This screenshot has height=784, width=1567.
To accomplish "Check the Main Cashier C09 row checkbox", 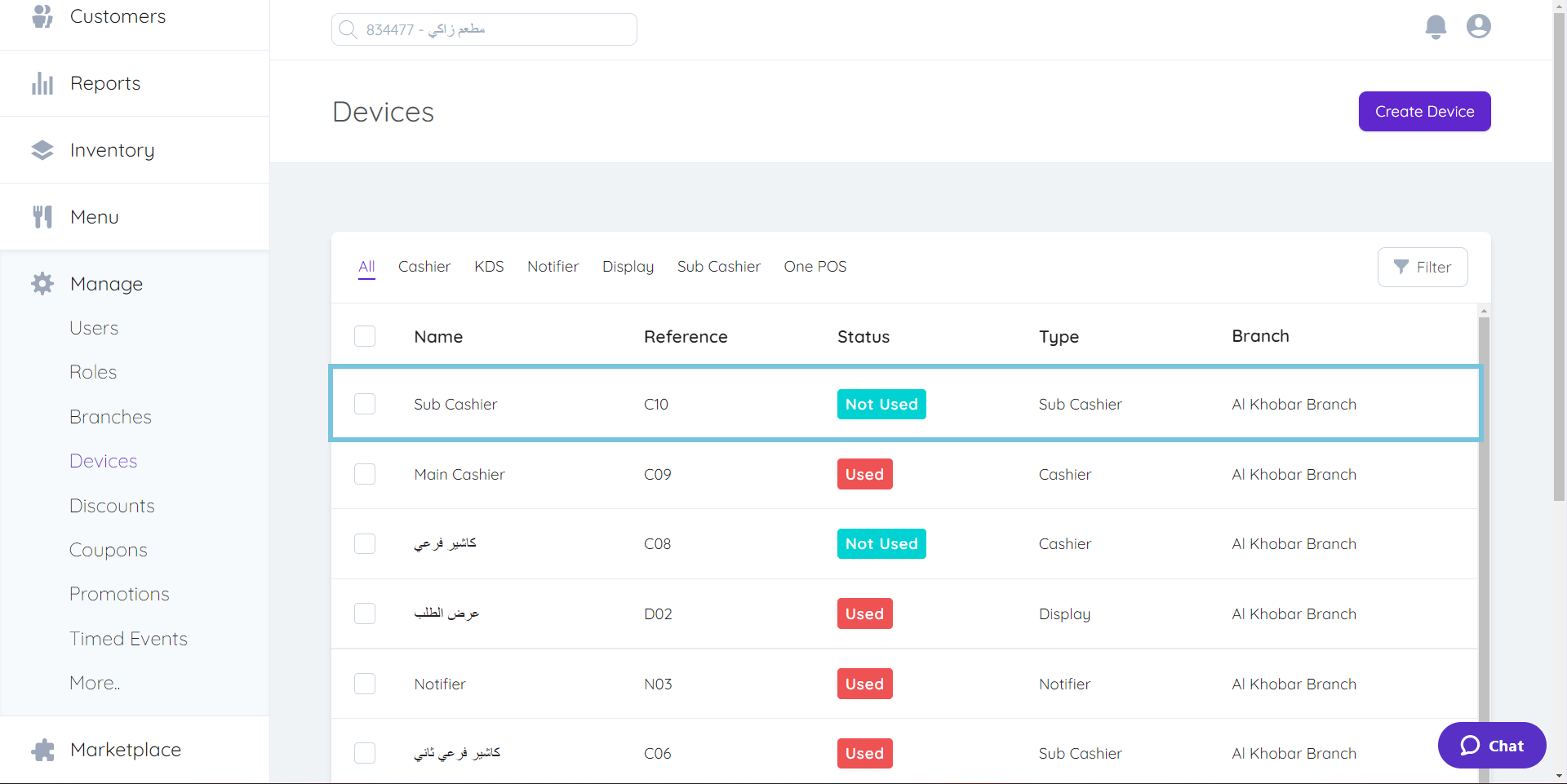I will tap(365, 474).
